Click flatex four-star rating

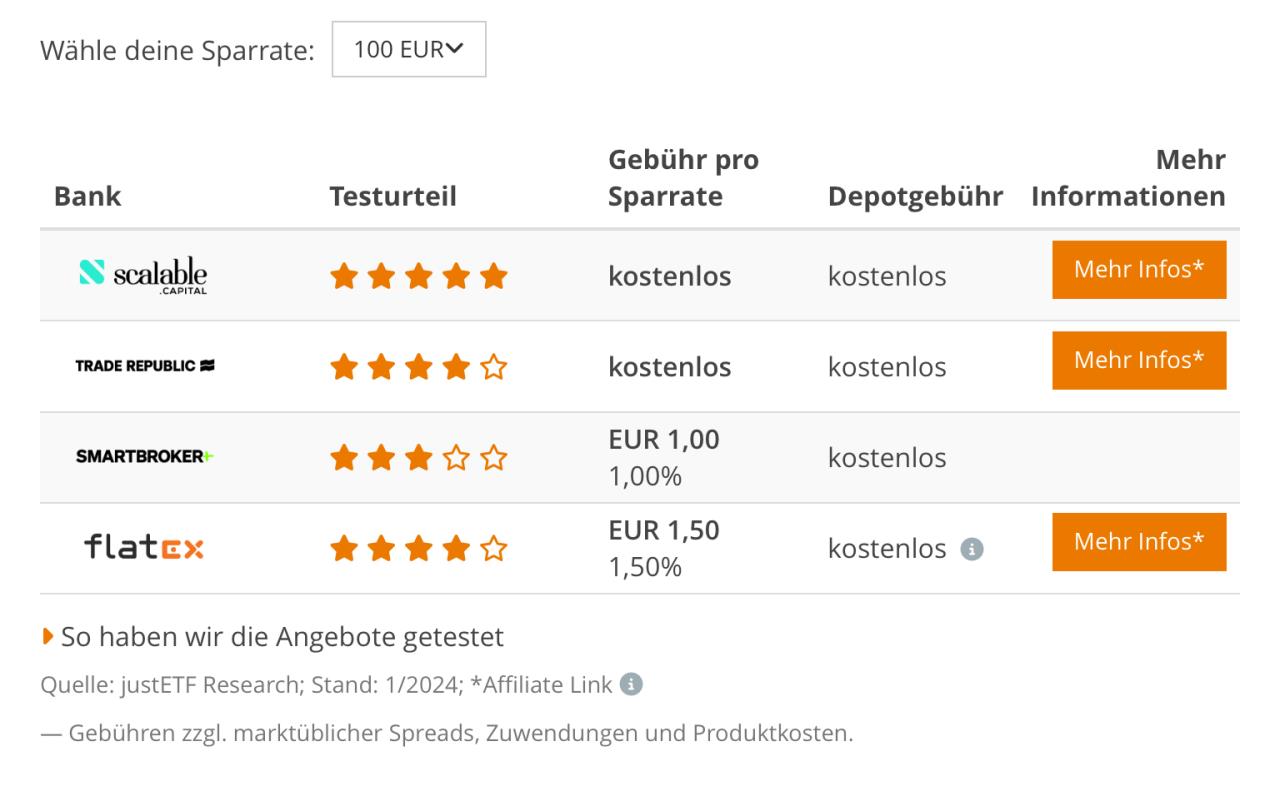click(419, 548)
